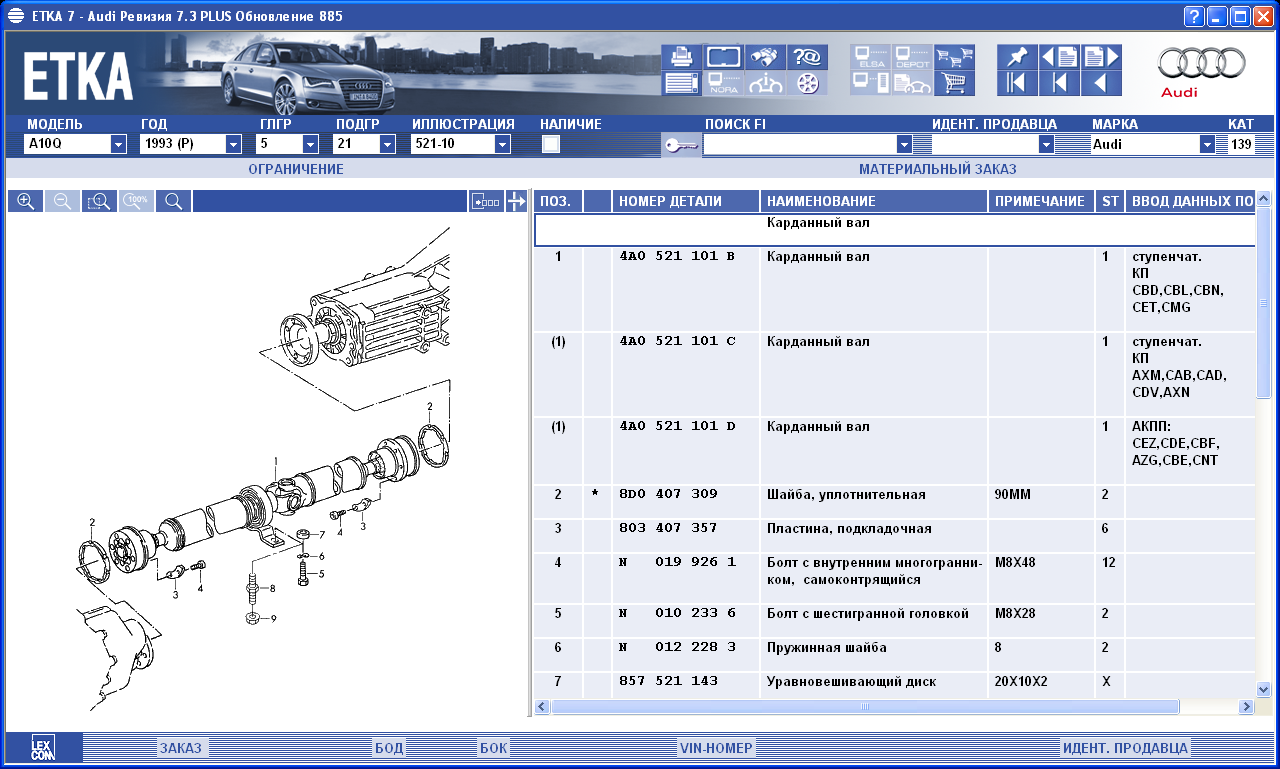Viewport: 1280px width, 769px height.
Task: Select row Пружинная шайба
Action: pyautogui.click(x=827, y=647)
